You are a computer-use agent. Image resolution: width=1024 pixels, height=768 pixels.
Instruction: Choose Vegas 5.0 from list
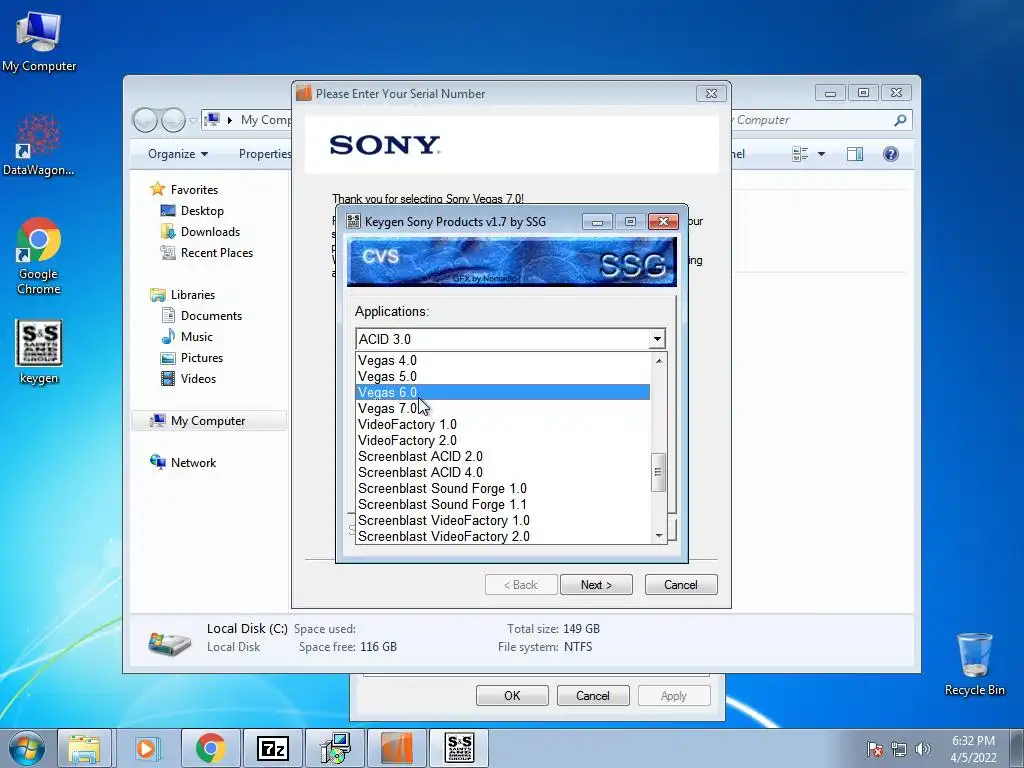pos(502,376)
